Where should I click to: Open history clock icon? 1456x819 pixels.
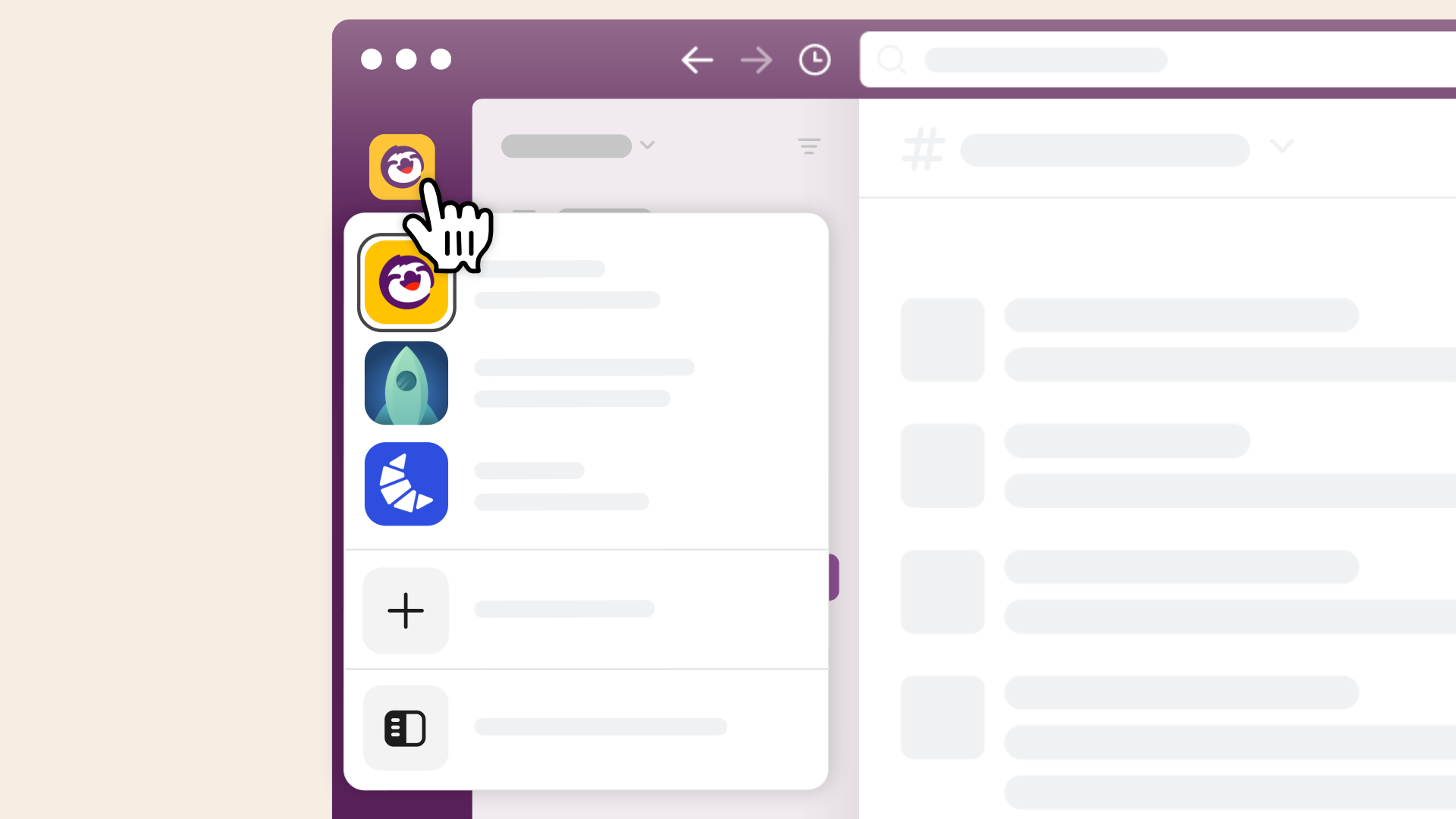815,60
